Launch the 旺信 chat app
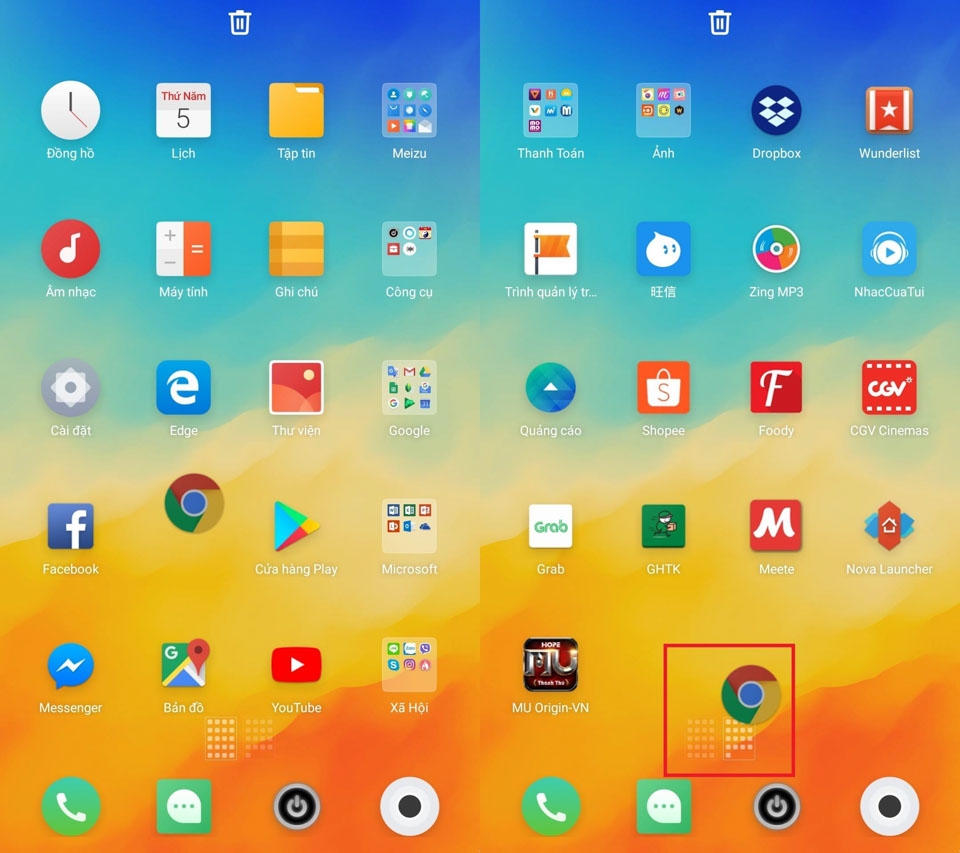The image size is (960, 853). tap(663, 249)
